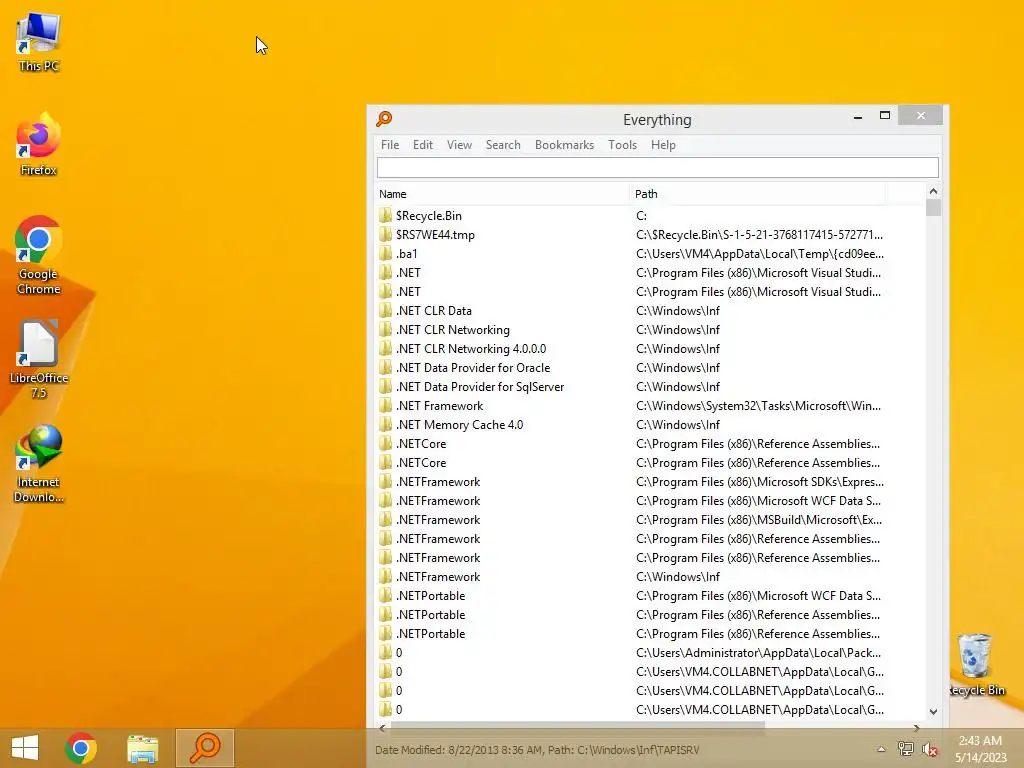1024x768 pixels.
Task: Open the File menu
Action: [390, 145]
